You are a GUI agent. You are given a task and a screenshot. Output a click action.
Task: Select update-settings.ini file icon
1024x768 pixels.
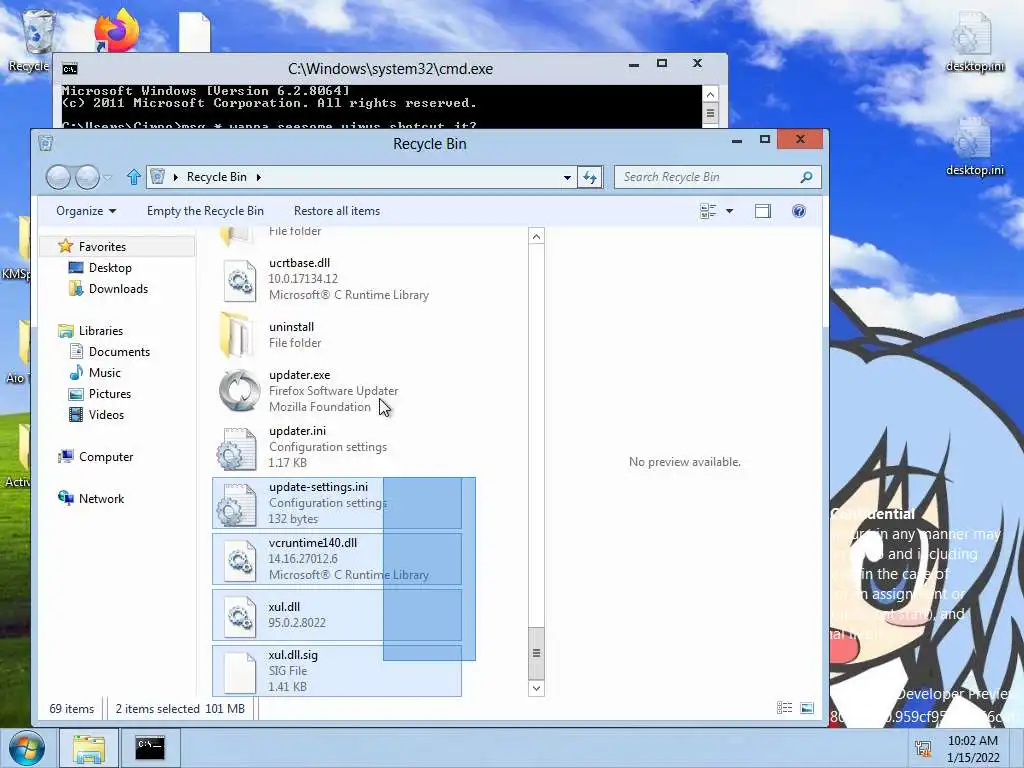(x=236, y=504)
